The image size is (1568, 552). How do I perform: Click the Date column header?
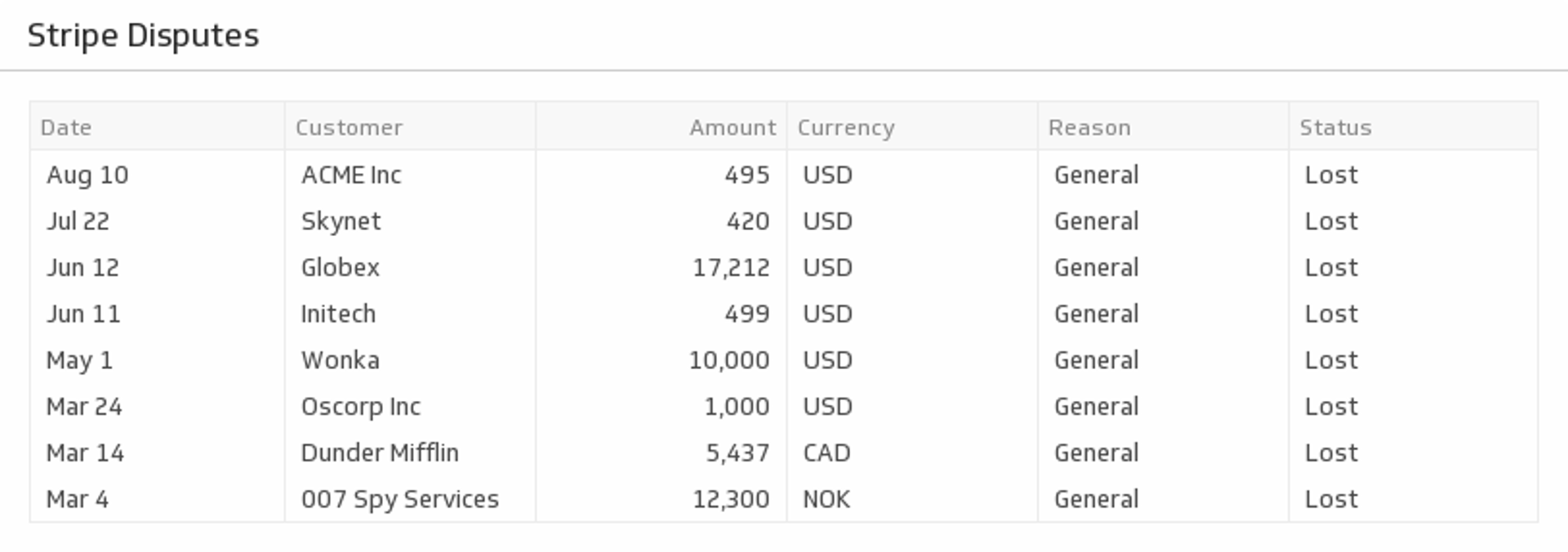click(66, 127)
